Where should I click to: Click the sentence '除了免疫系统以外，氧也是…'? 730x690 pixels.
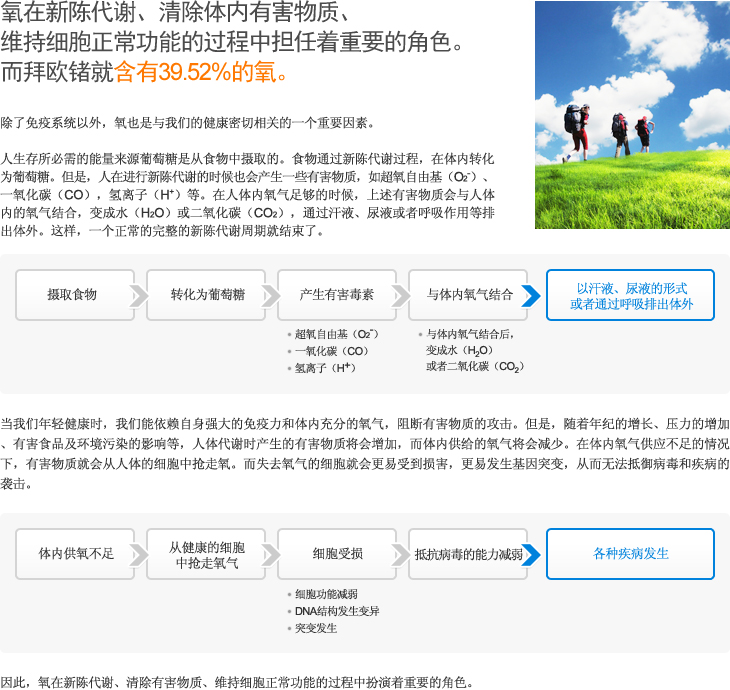(x=187, y=123)
